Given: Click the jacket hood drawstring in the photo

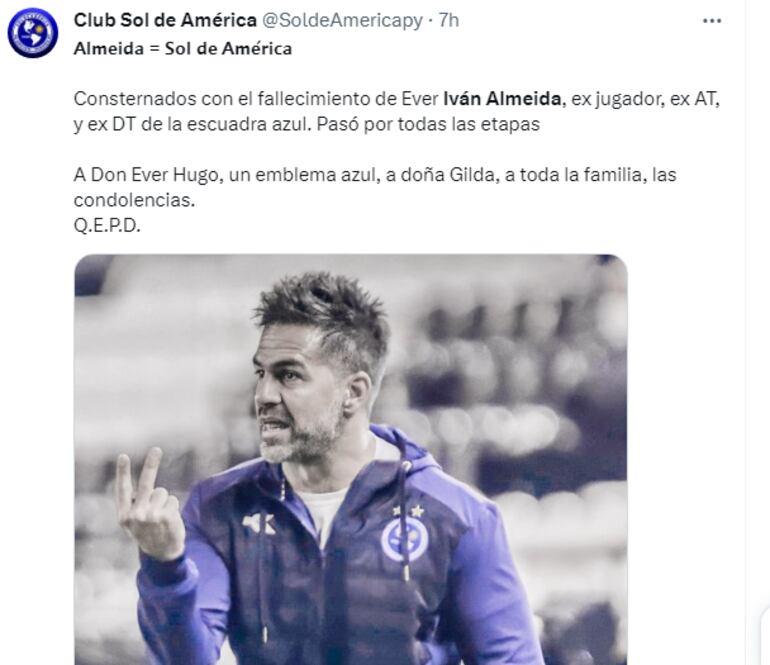Looking at the screenshot, I should click(x=406, y=522).
